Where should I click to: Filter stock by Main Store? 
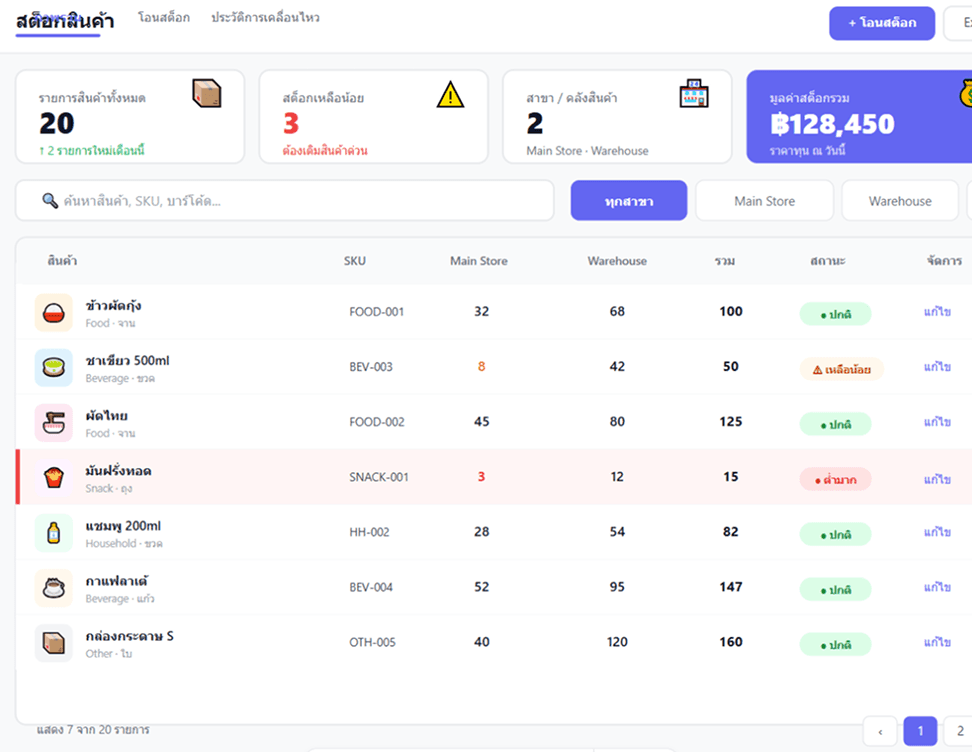(x=764, y=201)
